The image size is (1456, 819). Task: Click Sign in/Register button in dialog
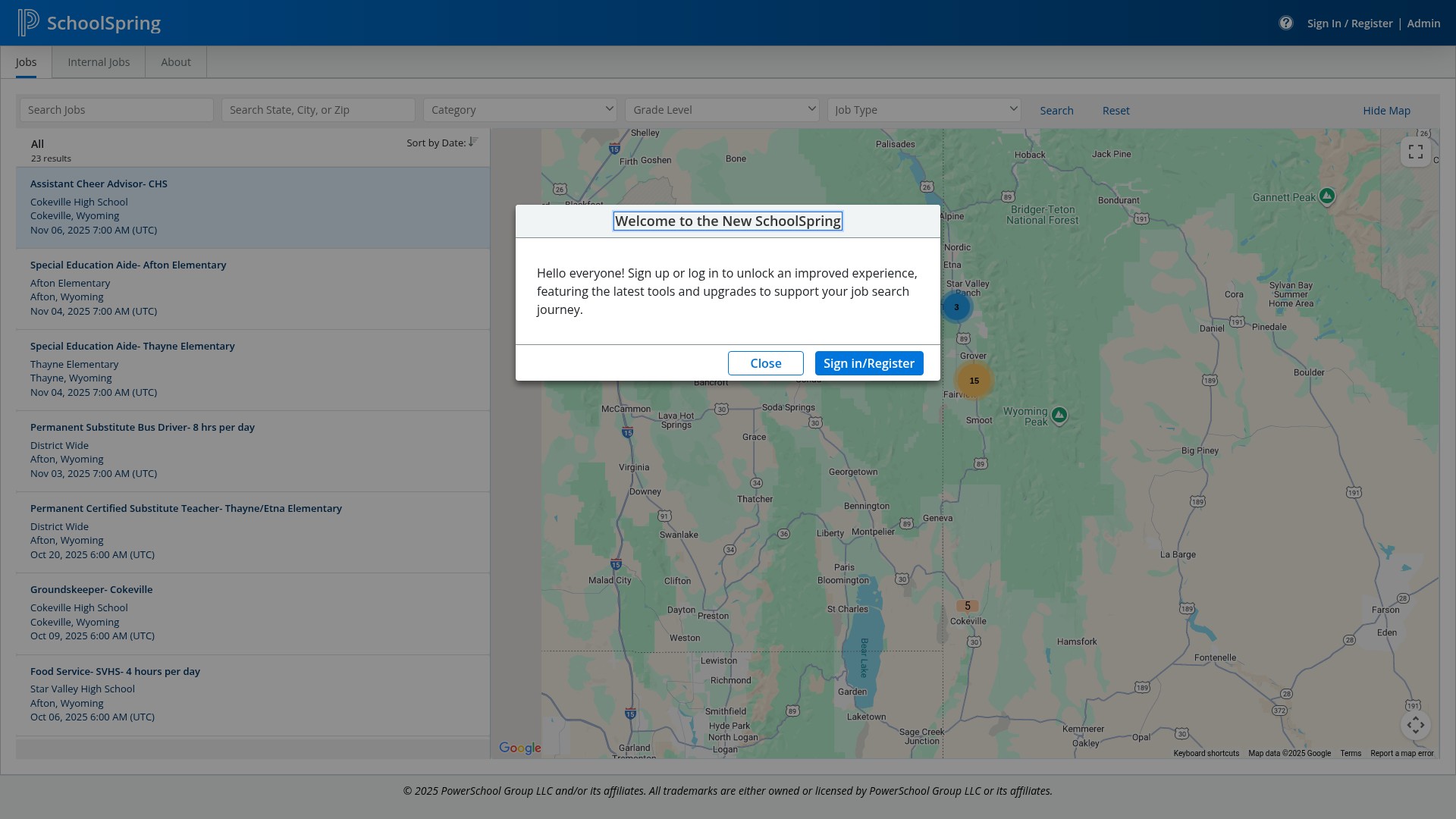[869, 363]
